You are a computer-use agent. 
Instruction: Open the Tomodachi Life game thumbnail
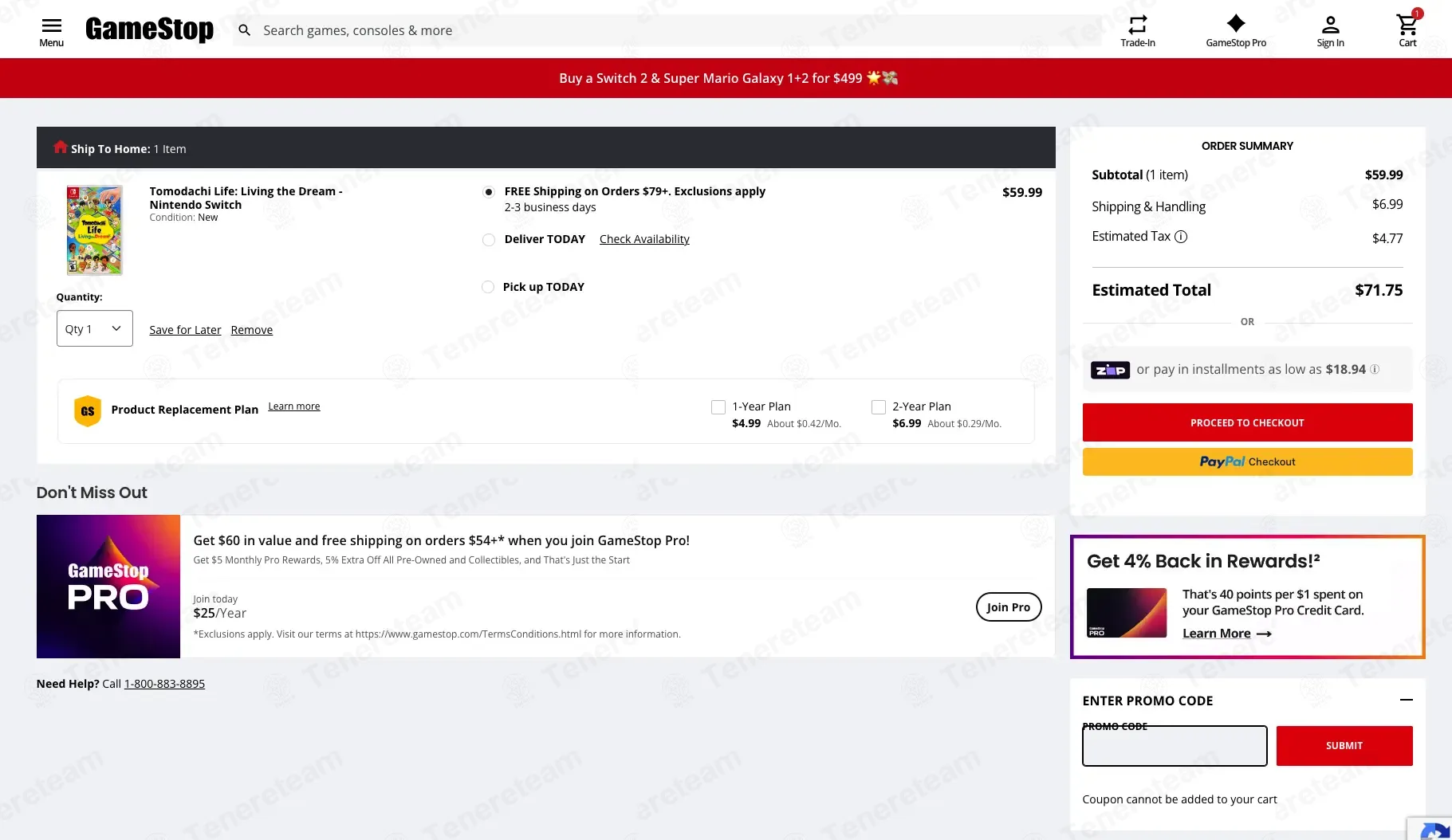click(x=94, y=230)
